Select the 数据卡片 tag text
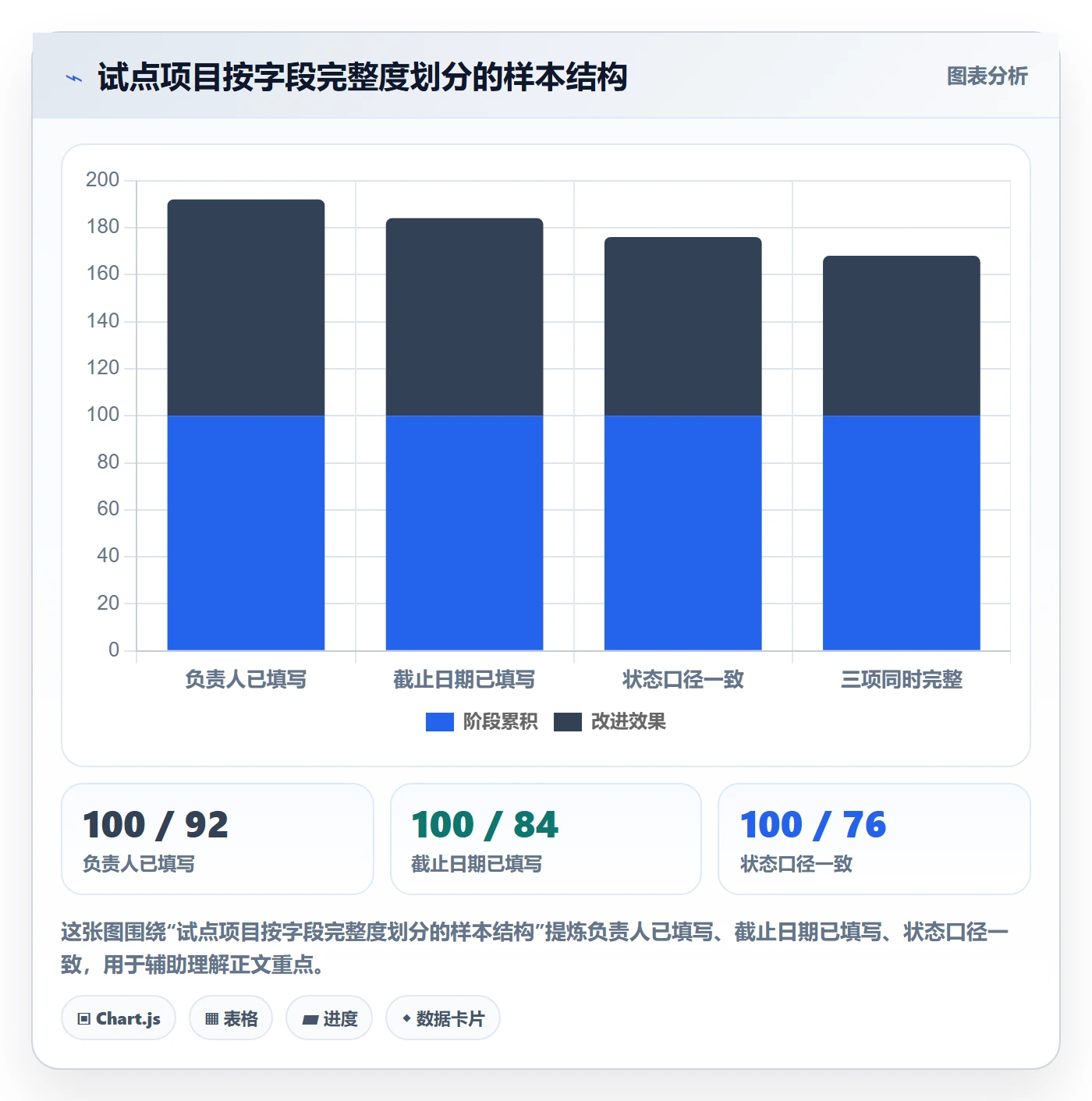1092x1101 pixels. 450,1018
